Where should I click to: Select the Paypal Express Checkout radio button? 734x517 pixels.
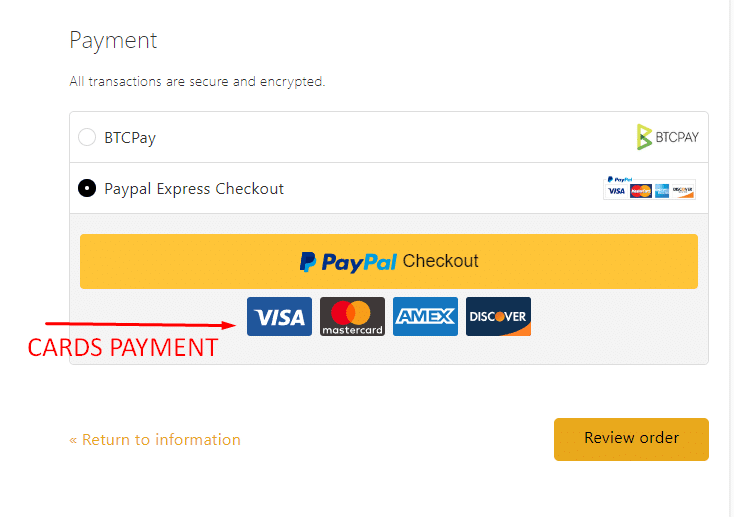(87, 188)
